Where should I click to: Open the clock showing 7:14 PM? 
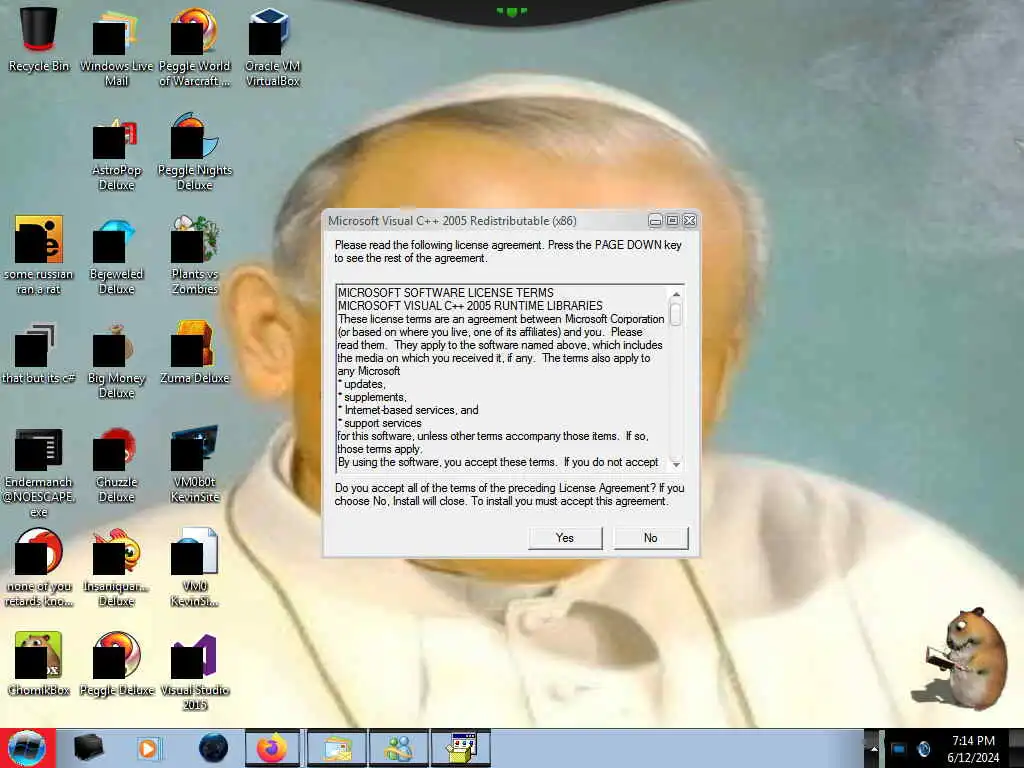(973, 748)
